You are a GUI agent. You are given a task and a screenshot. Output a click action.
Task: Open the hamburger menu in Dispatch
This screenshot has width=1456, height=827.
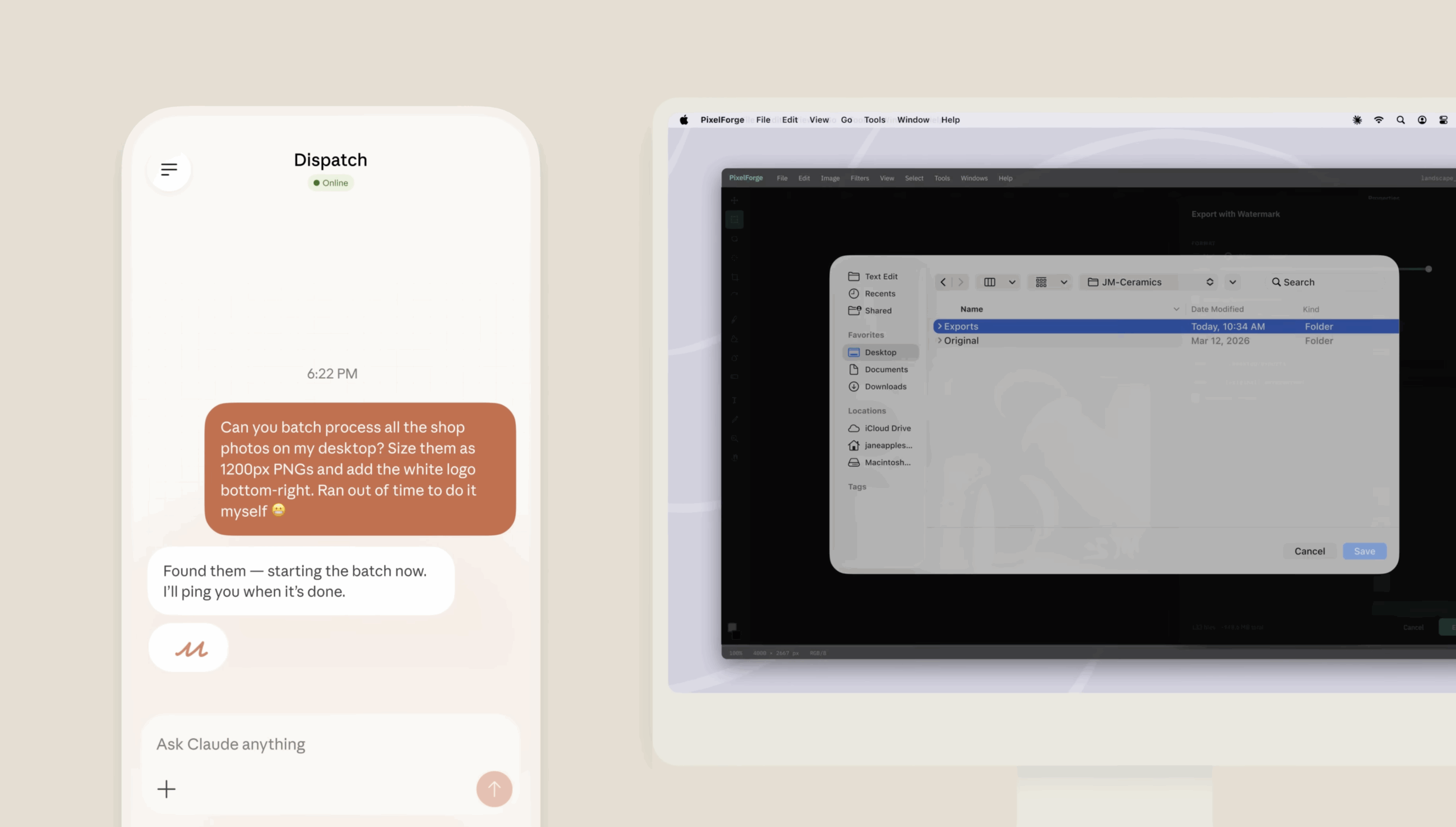[169, 169]
